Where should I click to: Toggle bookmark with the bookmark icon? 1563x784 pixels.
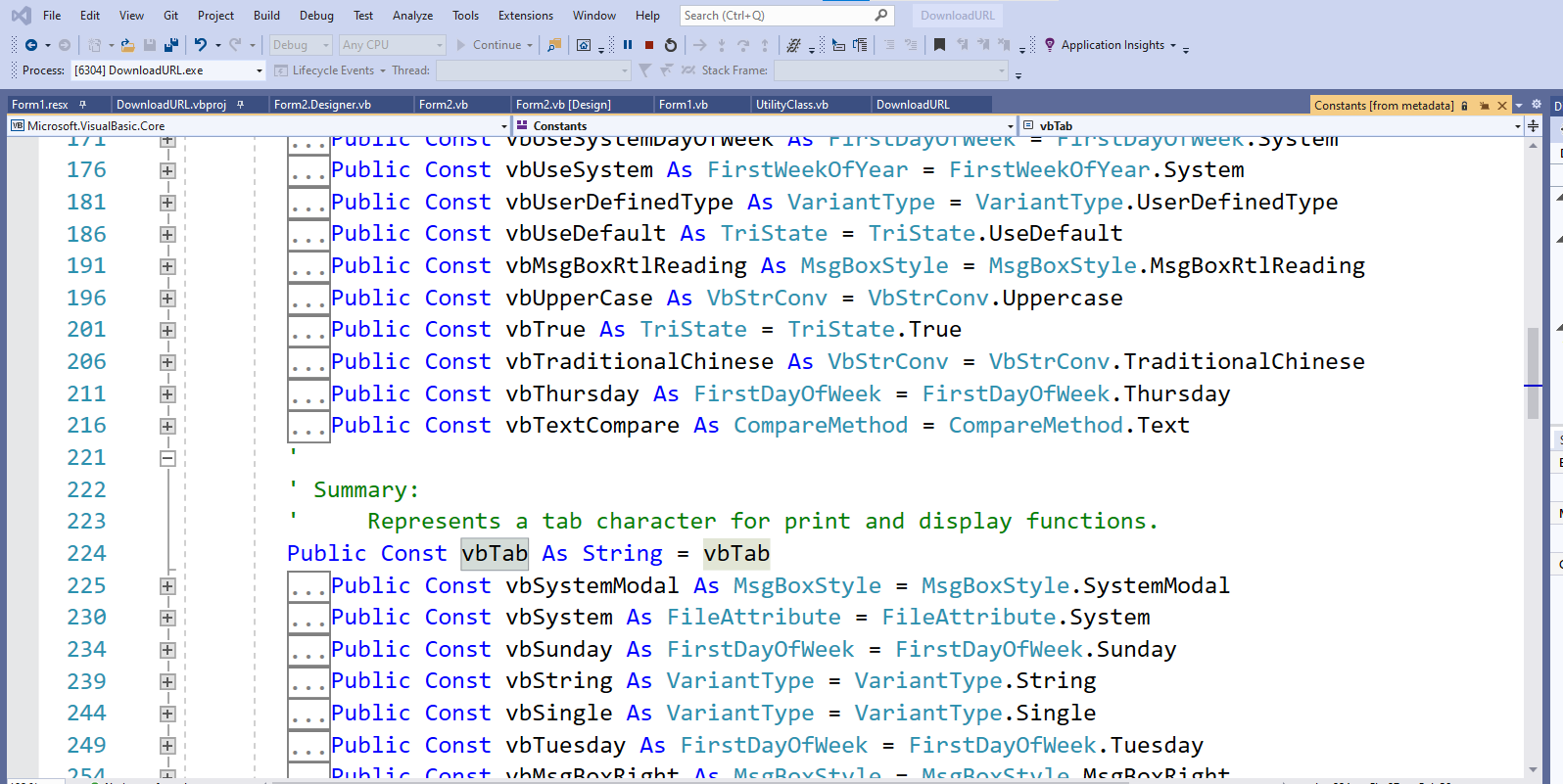[x=939, y=45]
